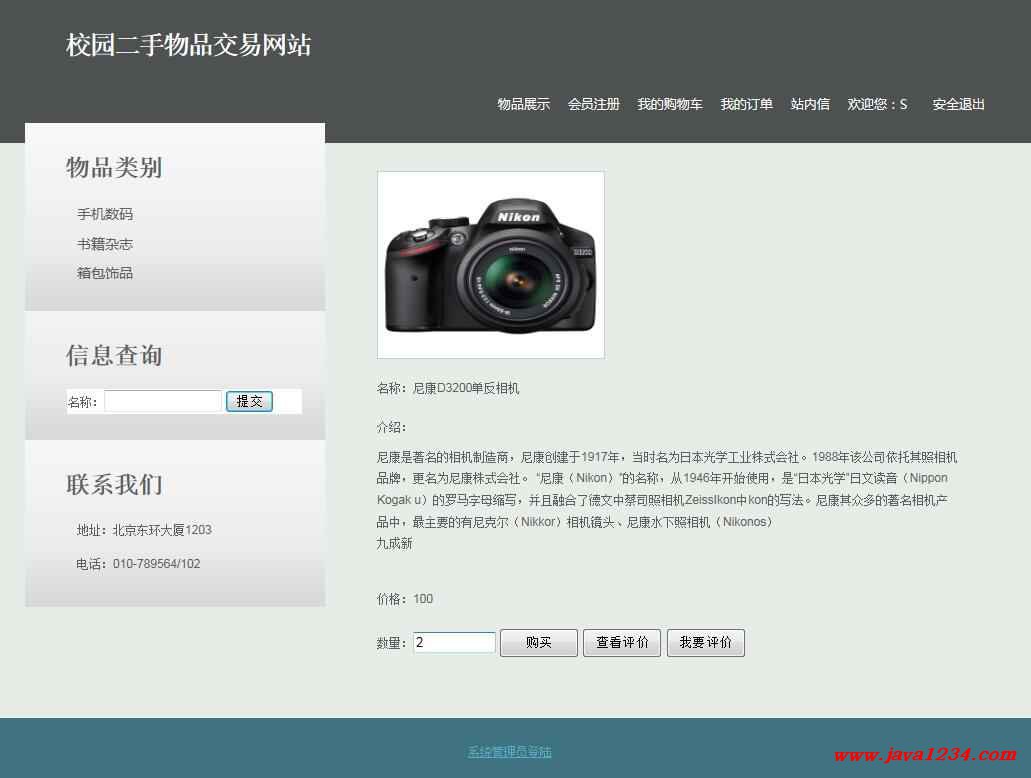Write a review via 我要评价
1031x778 pixels.
coord(705,642)
